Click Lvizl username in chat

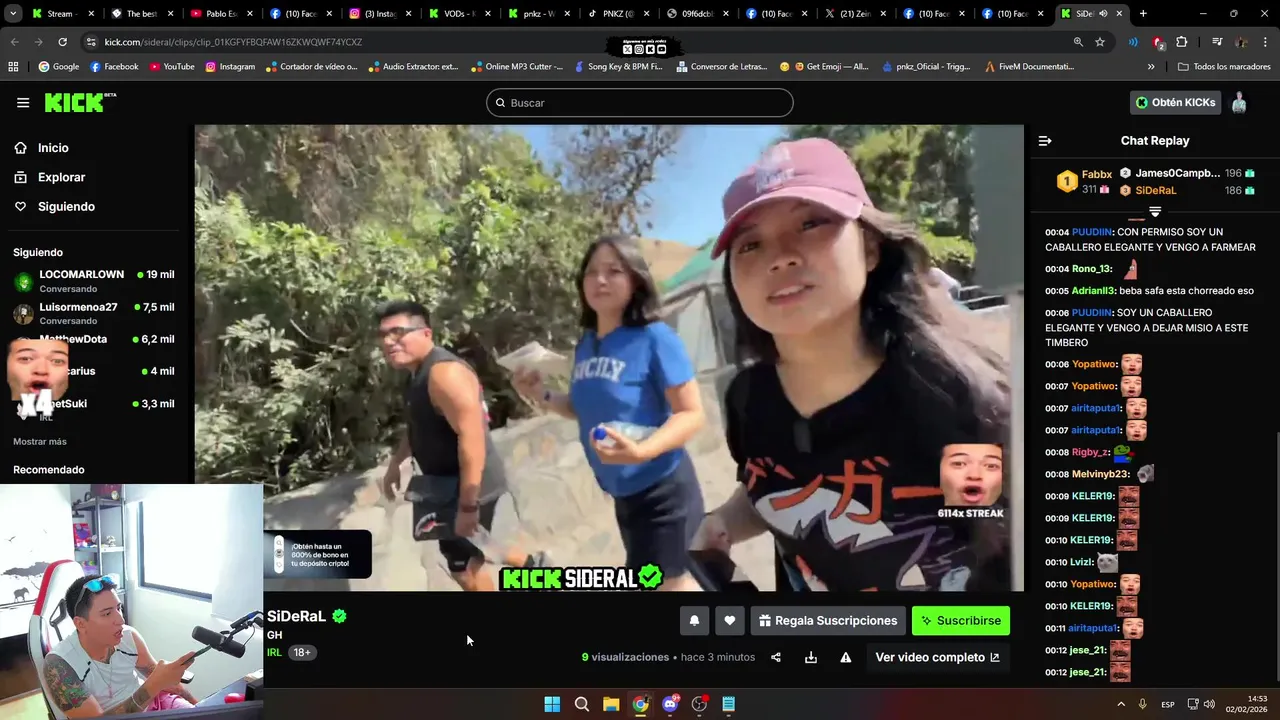coord(1082,562)
